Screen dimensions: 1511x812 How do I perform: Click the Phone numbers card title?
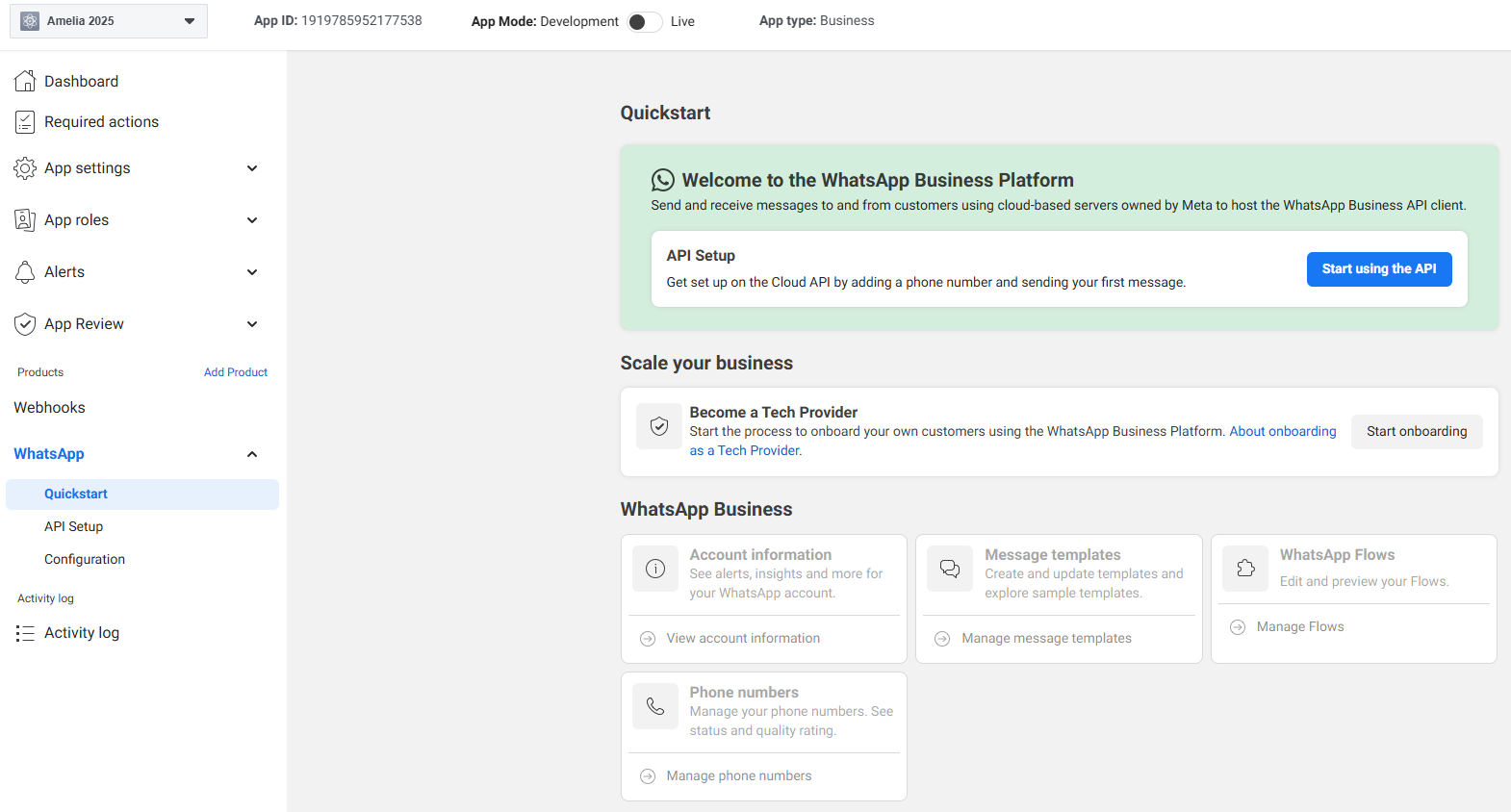pos(744,693)
